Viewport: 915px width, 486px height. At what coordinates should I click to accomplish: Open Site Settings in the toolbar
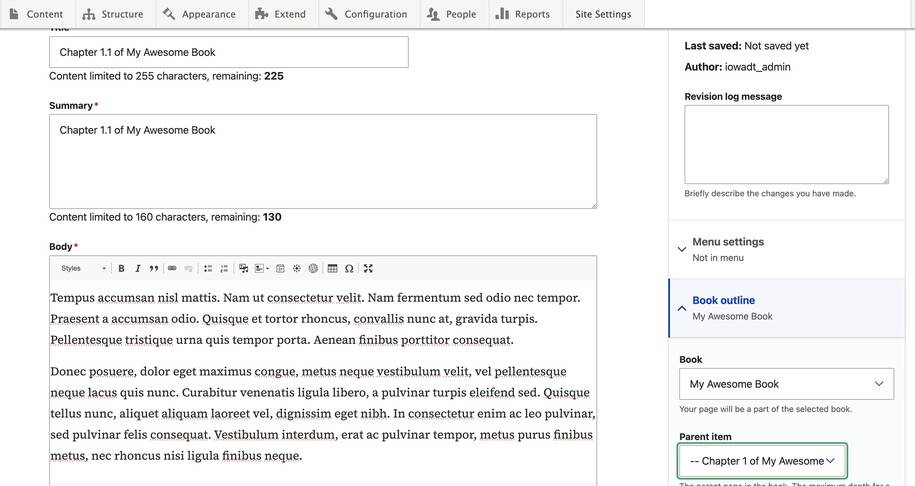click(x=603, y=14)
